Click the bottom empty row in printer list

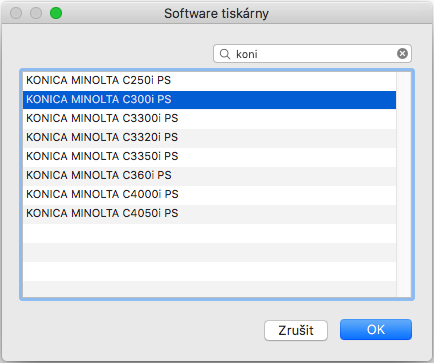coord(209,289)
